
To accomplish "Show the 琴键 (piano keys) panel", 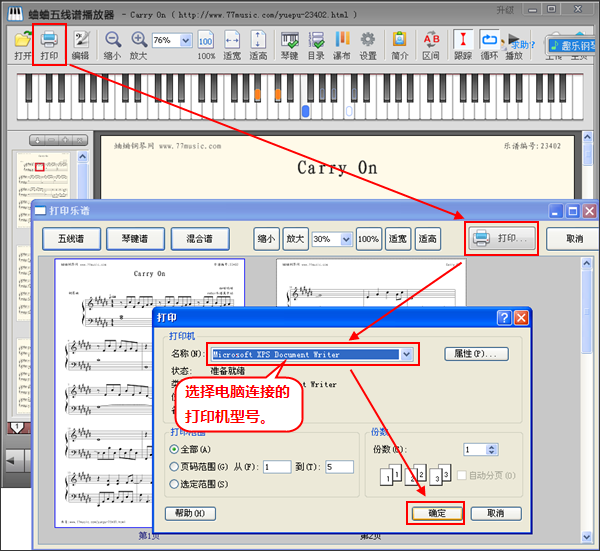I will (x=289, y=45).
